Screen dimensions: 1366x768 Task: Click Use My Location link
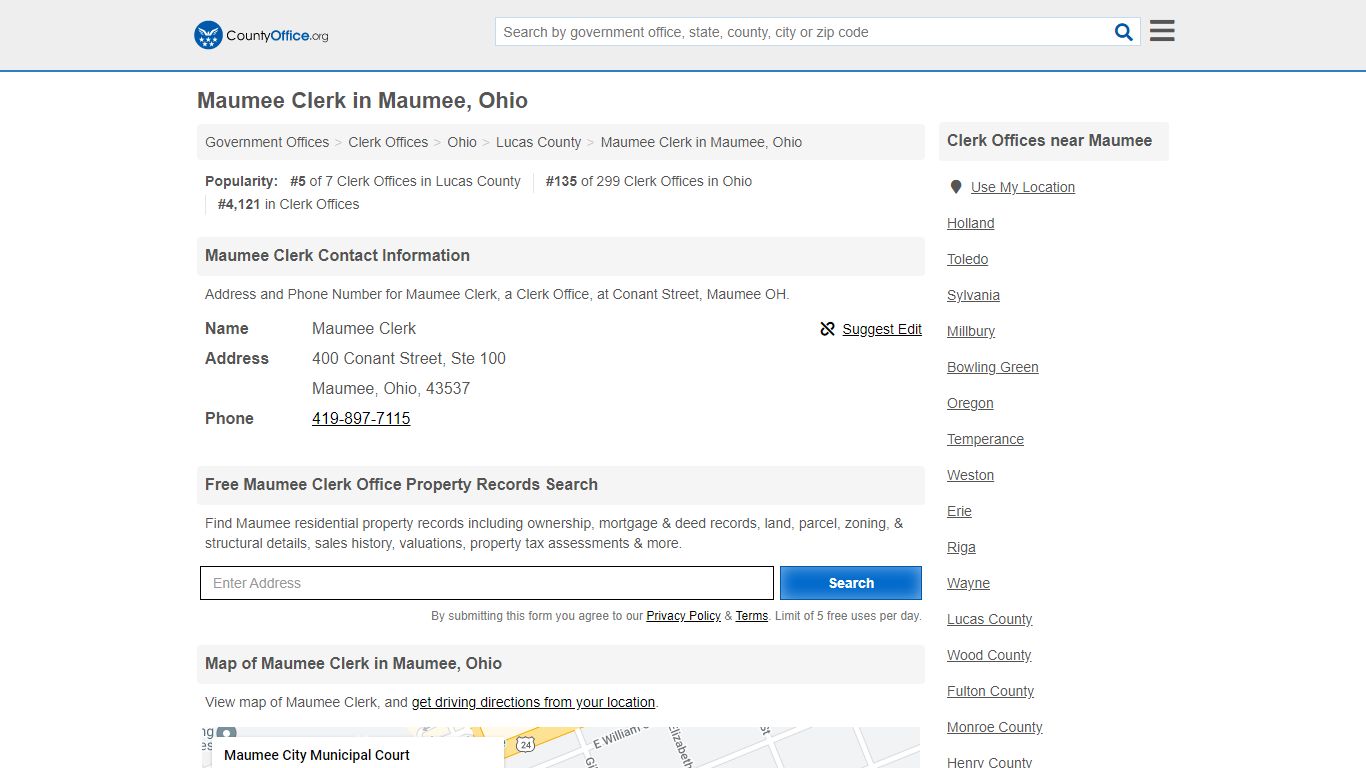click(1023, 187)
